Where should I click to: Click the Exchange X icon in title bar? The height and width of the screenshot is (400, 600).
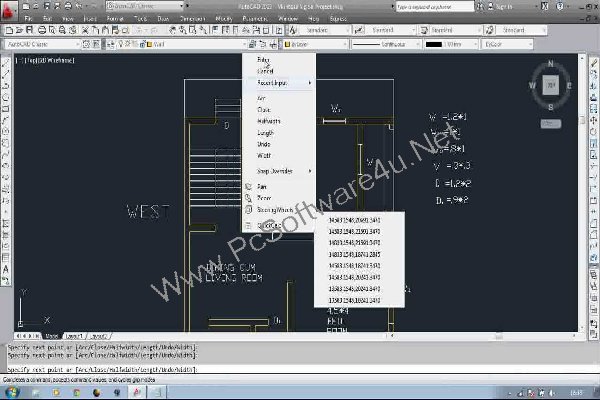545,6
